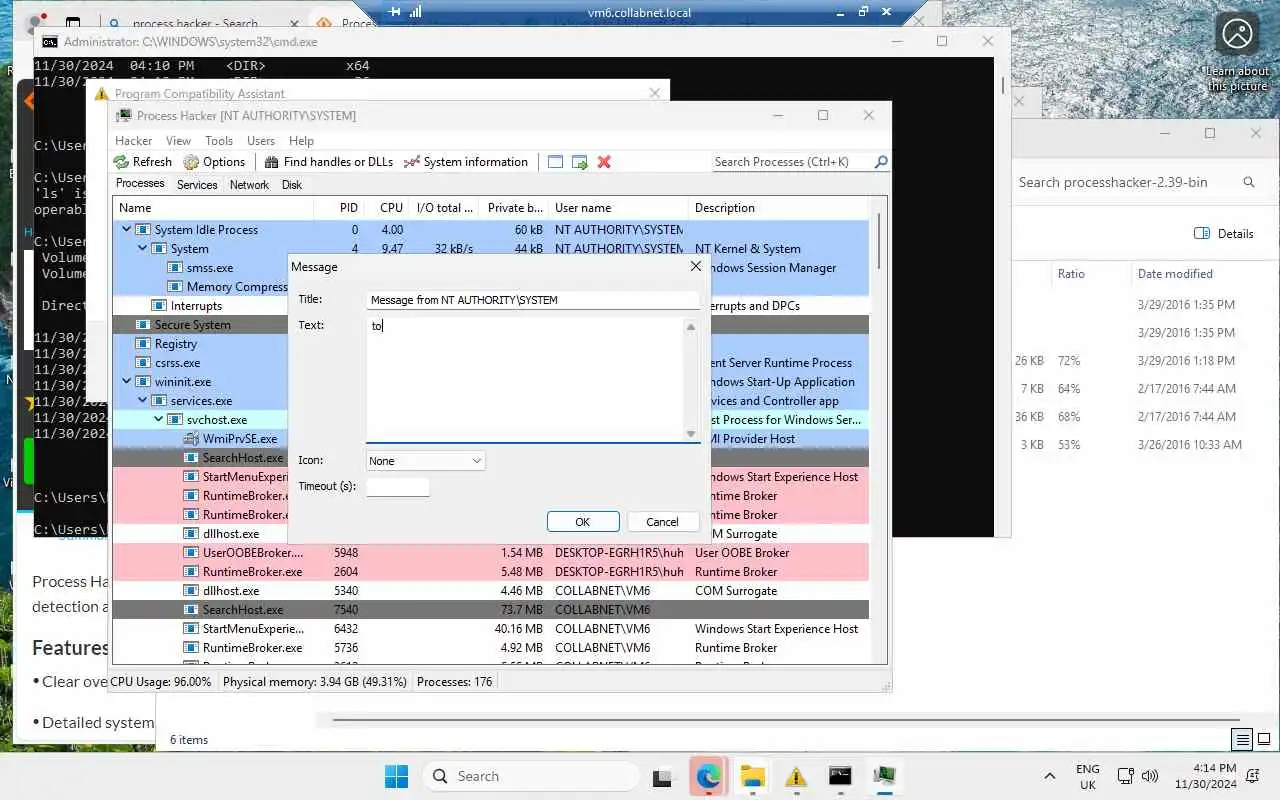Switch to the Disk tab

[292, 185]
